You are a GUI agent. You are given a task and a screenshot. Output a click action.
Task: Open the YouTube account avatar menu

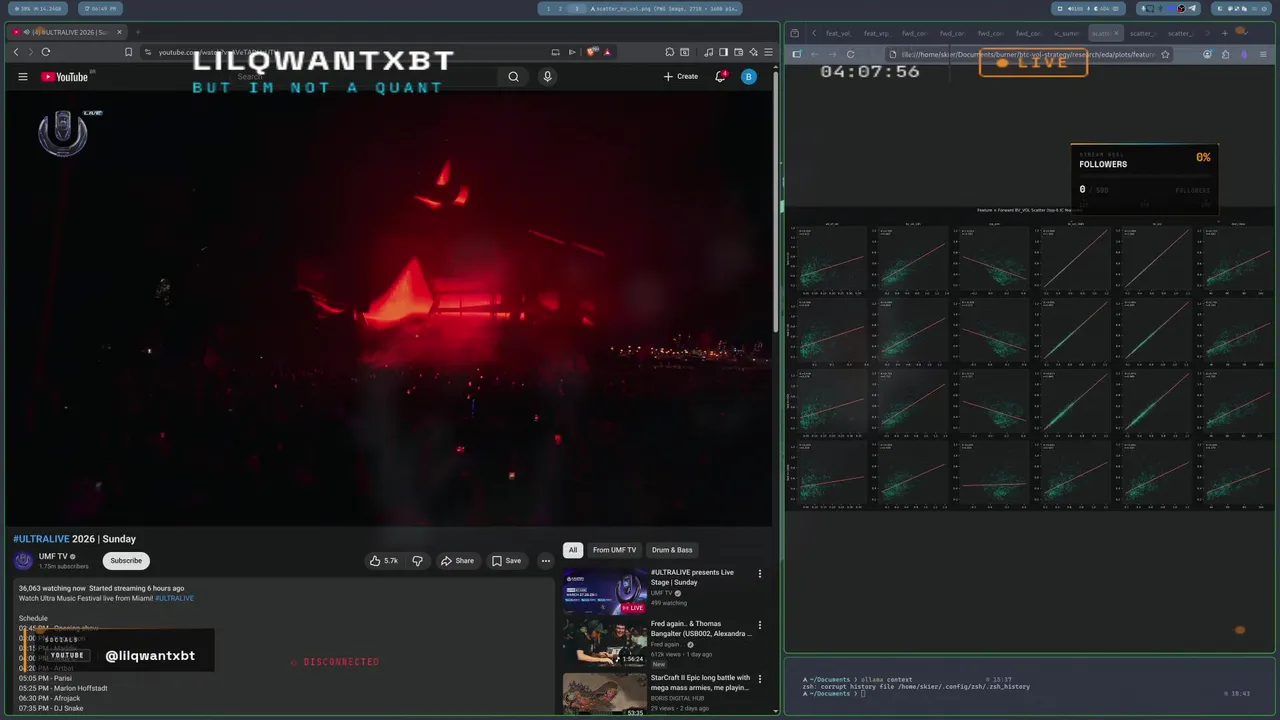pos(748,77)
